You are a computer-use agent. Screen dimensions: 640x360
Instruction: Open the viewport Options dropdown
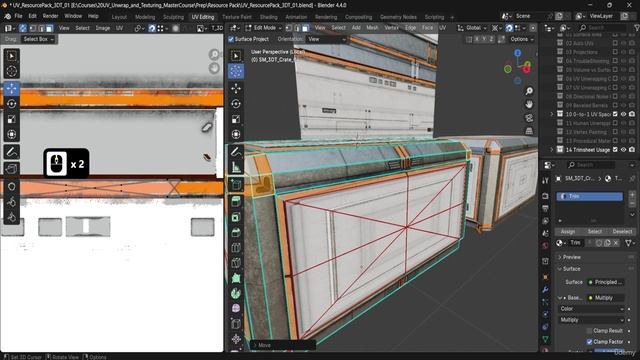coord(522,39)
